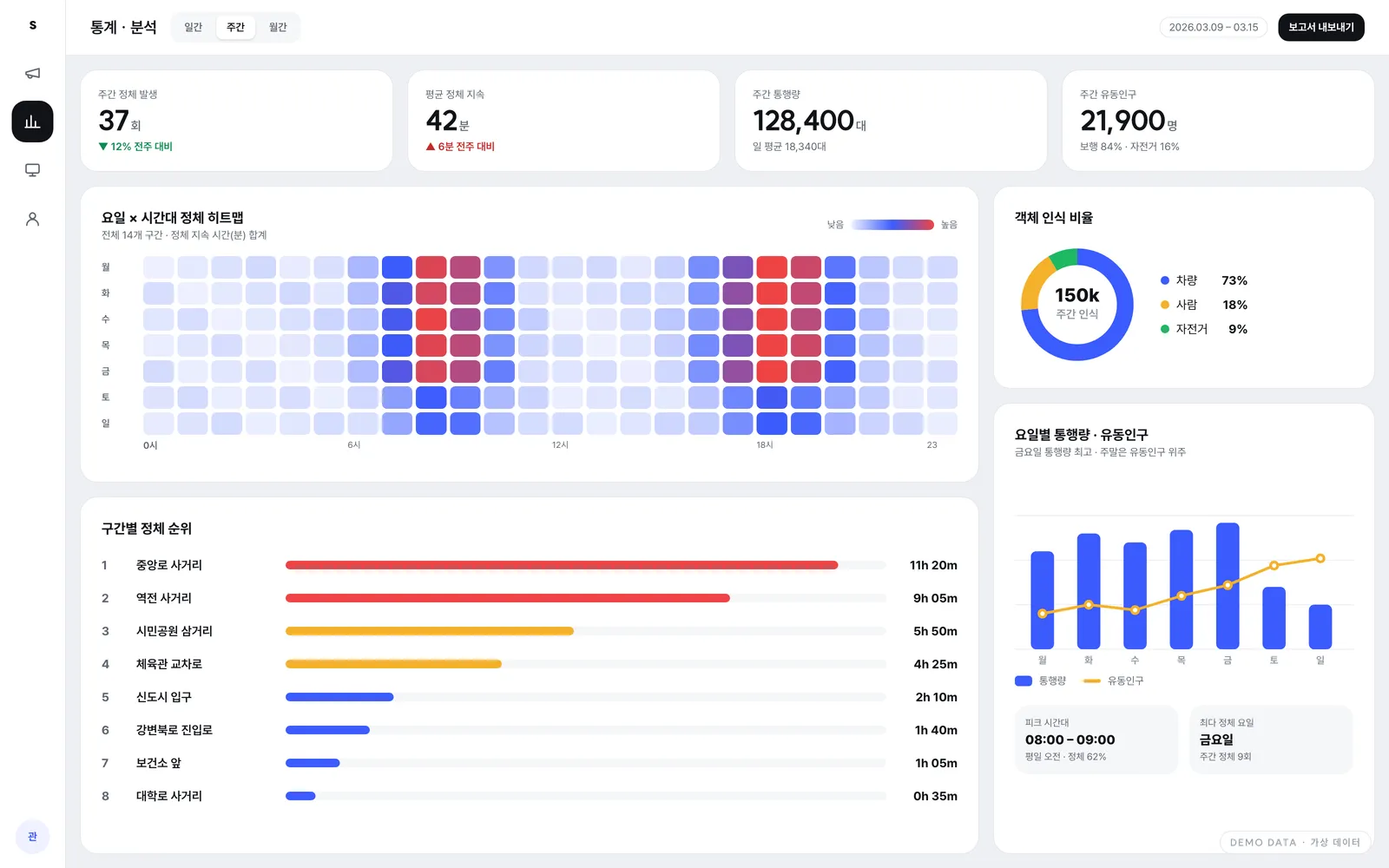Click the 대학로 사거리 row name
Viewport: 1389px width, 868px height.
[169, 796]
